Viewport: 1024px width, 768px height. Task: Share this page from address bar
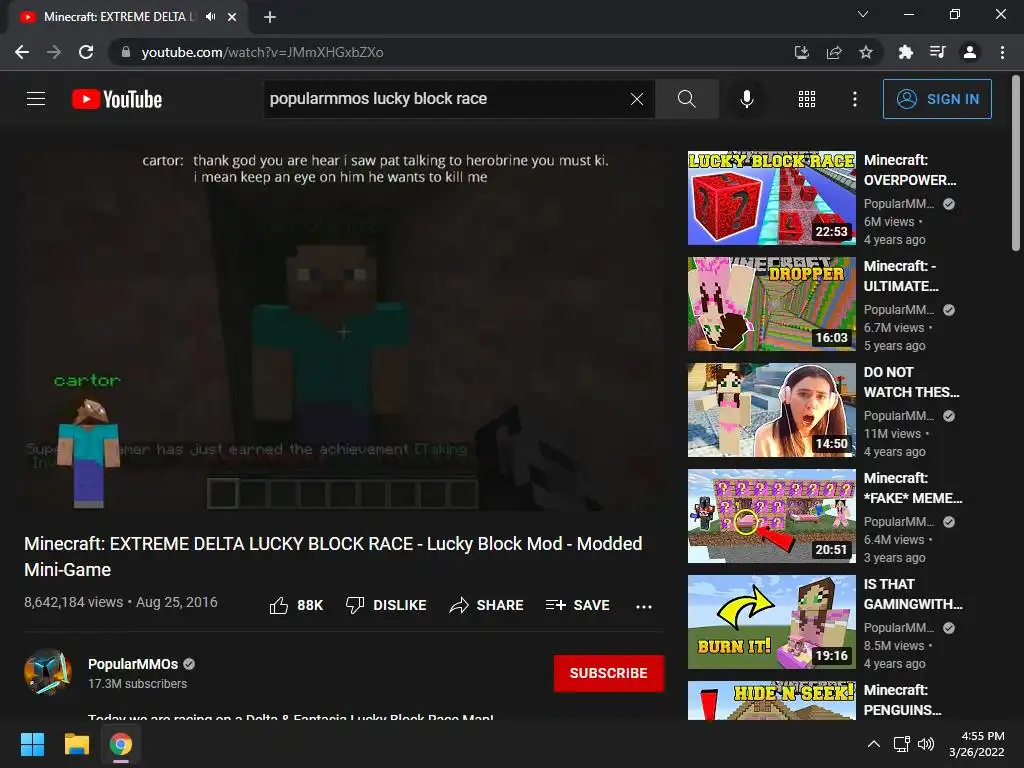(x=834, y=52)
